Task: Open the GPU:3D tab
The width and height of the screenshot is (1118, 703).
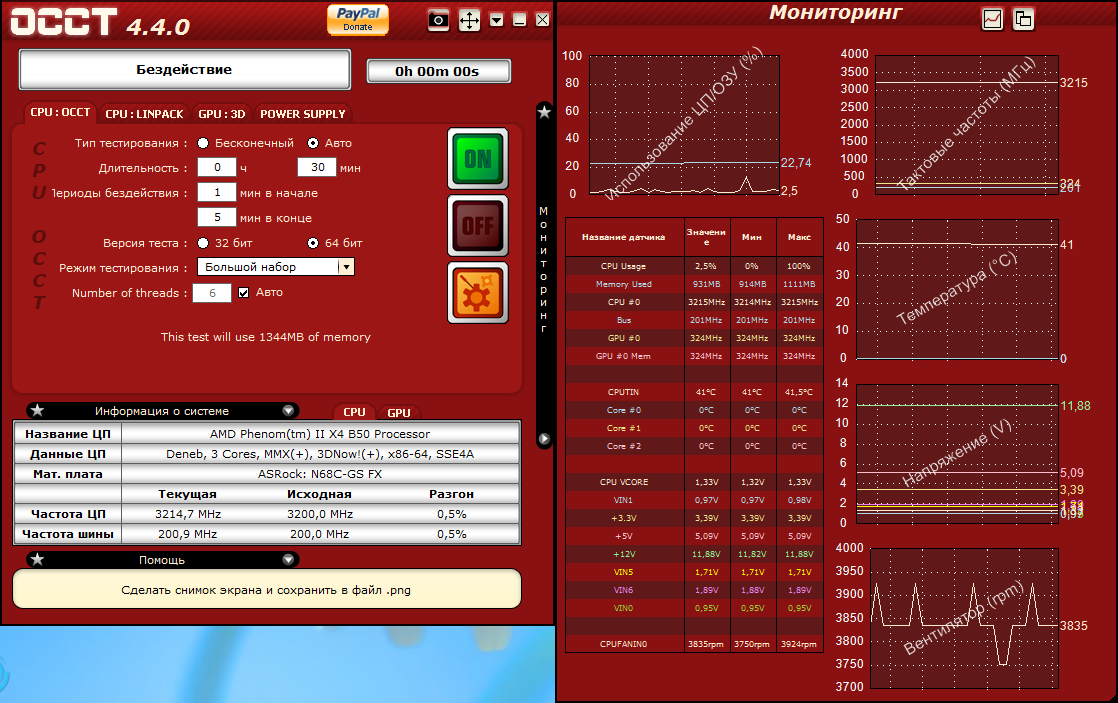Action: click(x=222, y=114)
